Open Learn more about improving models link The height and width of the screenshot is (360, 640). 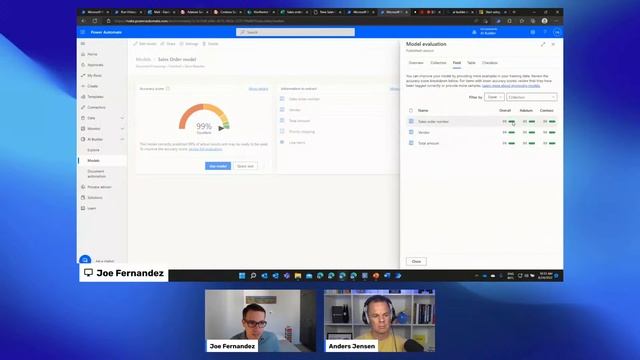click(x=511, y=86)
